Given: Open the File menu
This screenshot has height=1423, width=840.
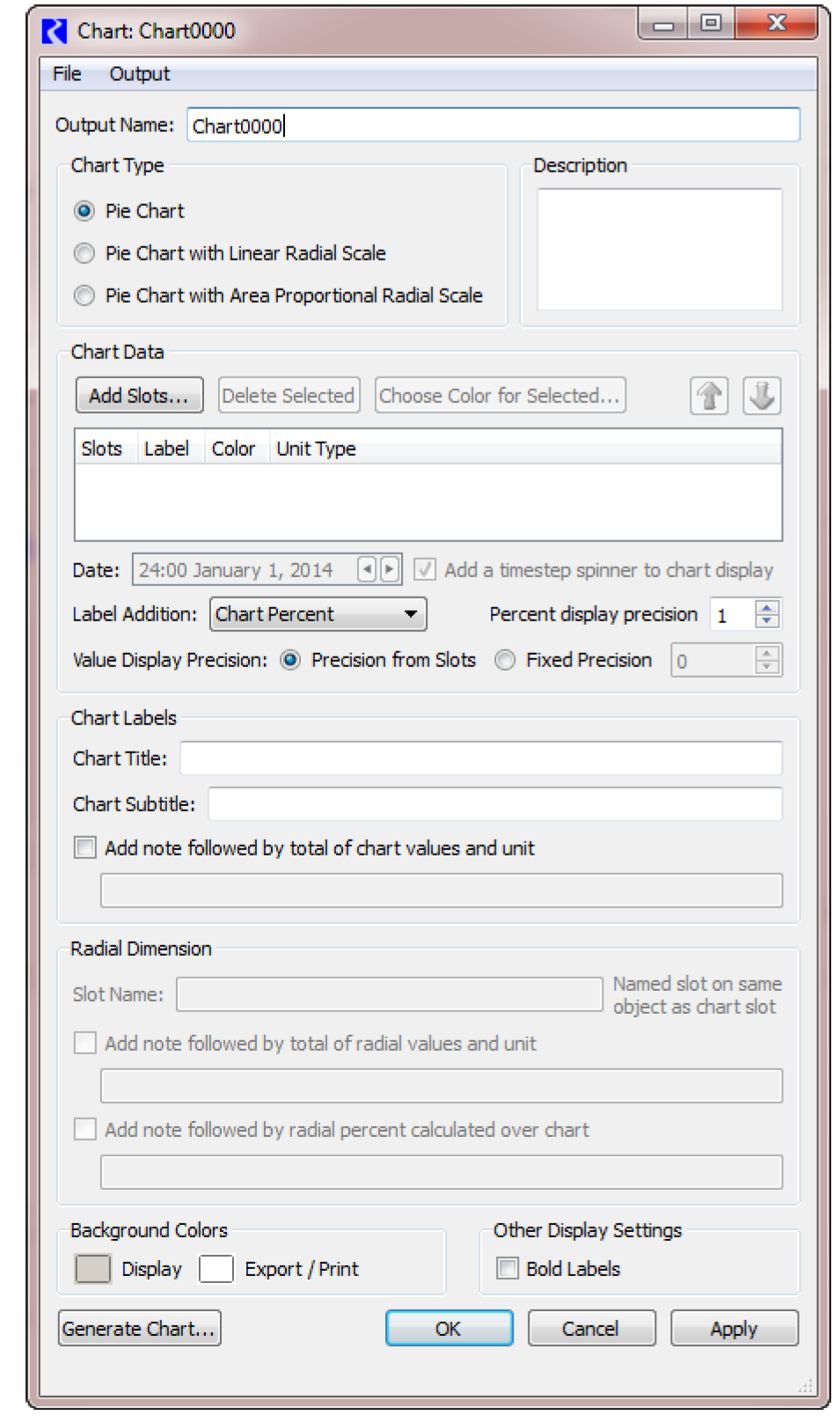Looking at the screenshot, I should point(67,74).
